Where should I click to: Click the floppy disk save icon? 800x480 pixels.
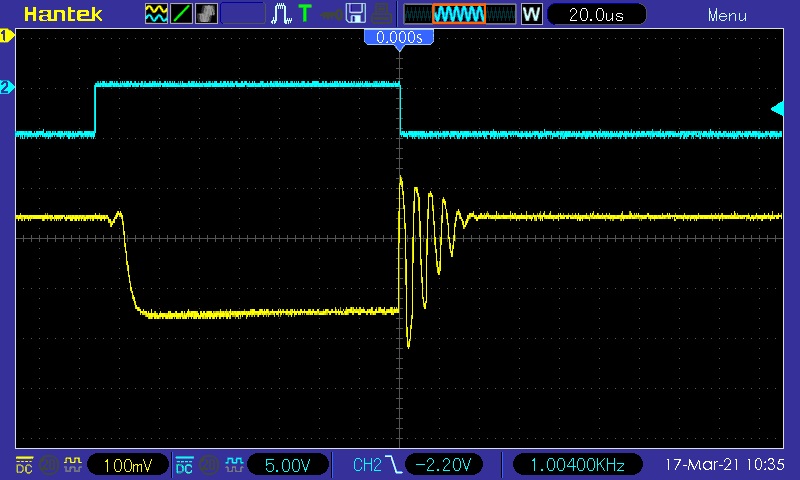click(356, 14)
